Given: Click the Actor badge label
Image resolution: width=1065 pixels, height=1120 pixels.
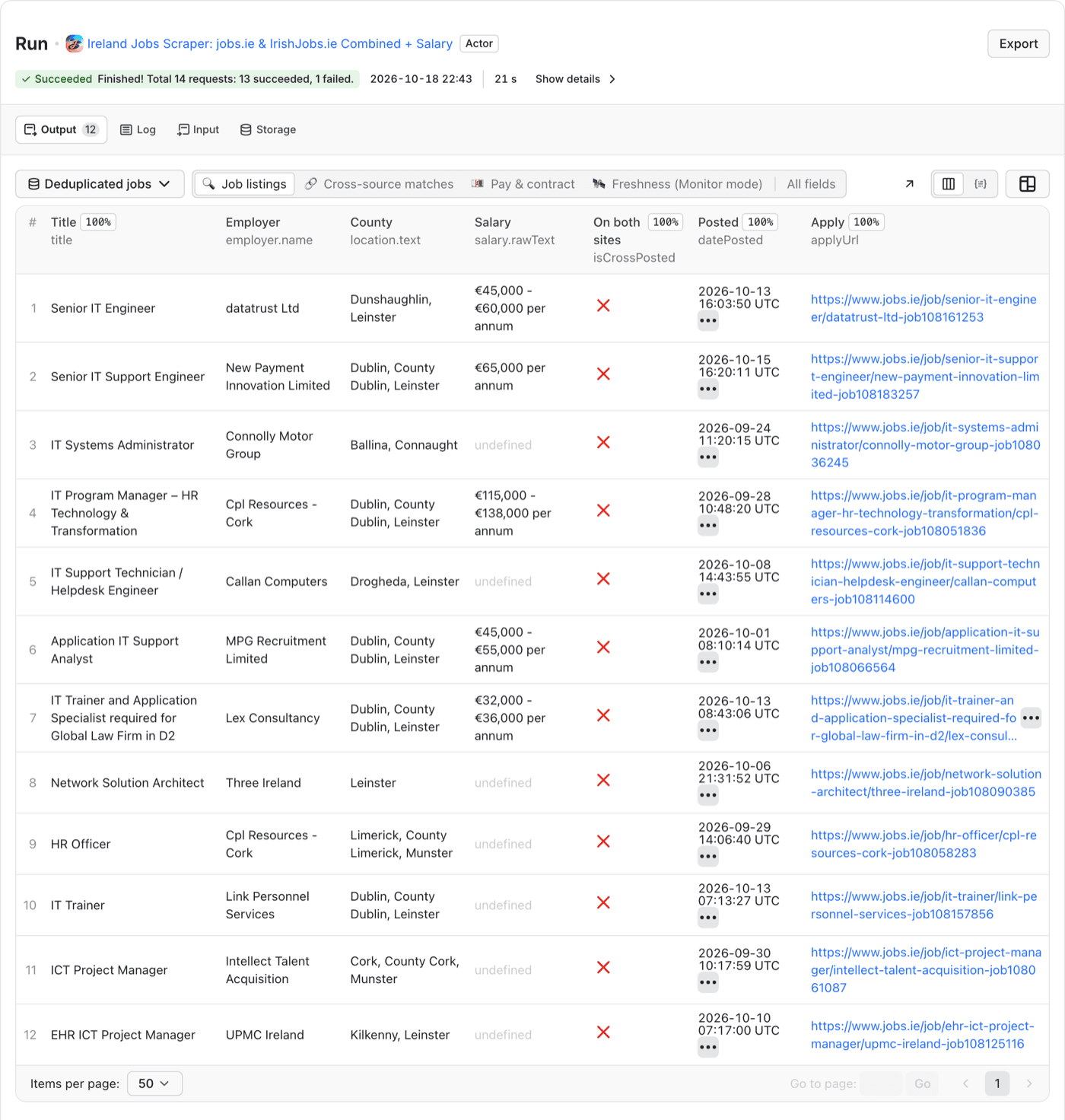Looking at the screenshot, I should click(x=479, y=43).
